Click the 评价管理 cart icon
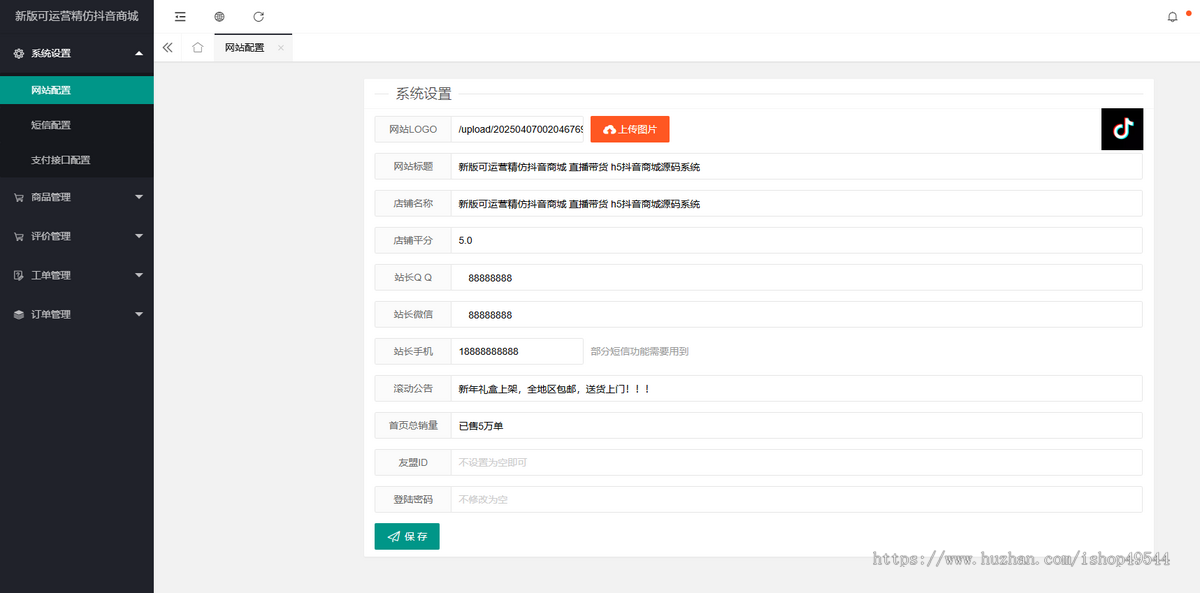The width and height of the screenshot is (1200, 593). [19, 237]
